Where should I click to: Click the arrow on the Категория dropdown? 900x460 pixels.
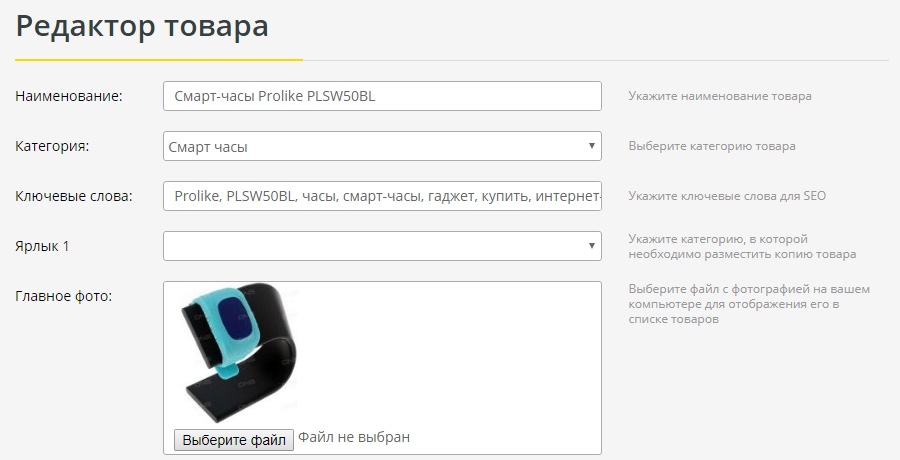coord(591,146)
